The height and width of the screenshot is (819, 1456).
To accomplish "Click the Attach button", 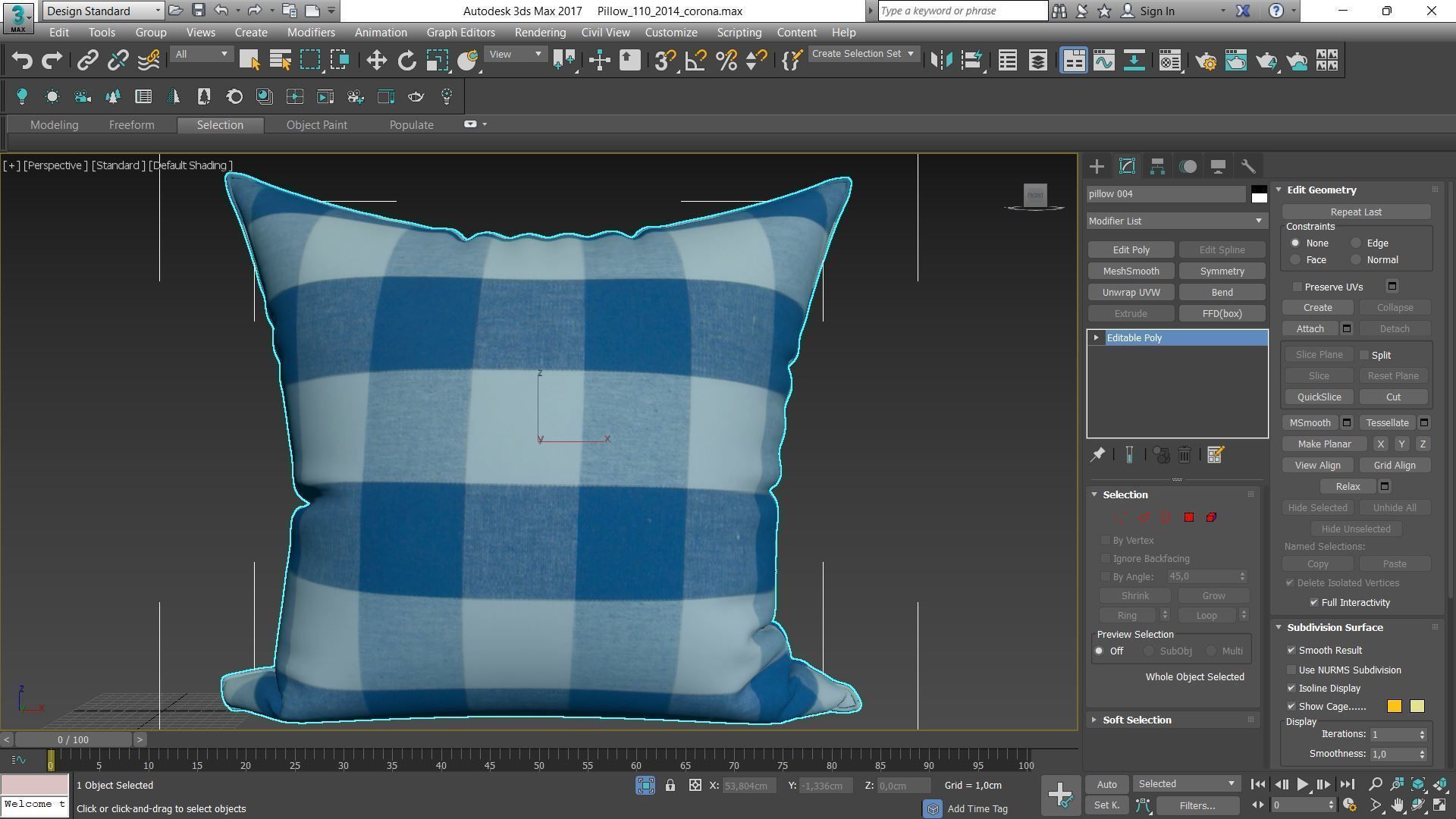I will [1310, 329].
